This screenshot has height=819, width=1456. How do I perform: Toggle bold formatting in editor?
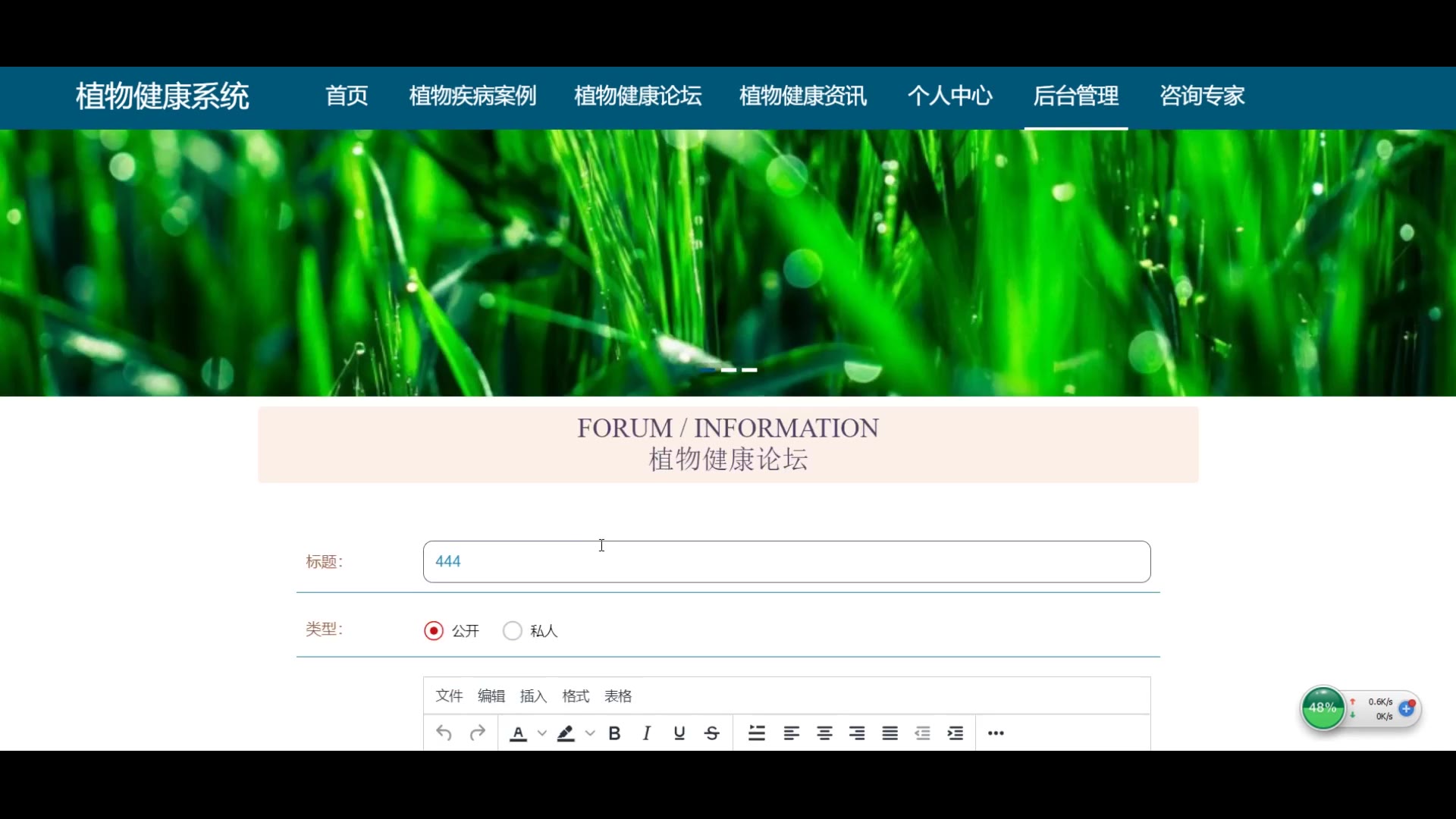pos(614,733)
